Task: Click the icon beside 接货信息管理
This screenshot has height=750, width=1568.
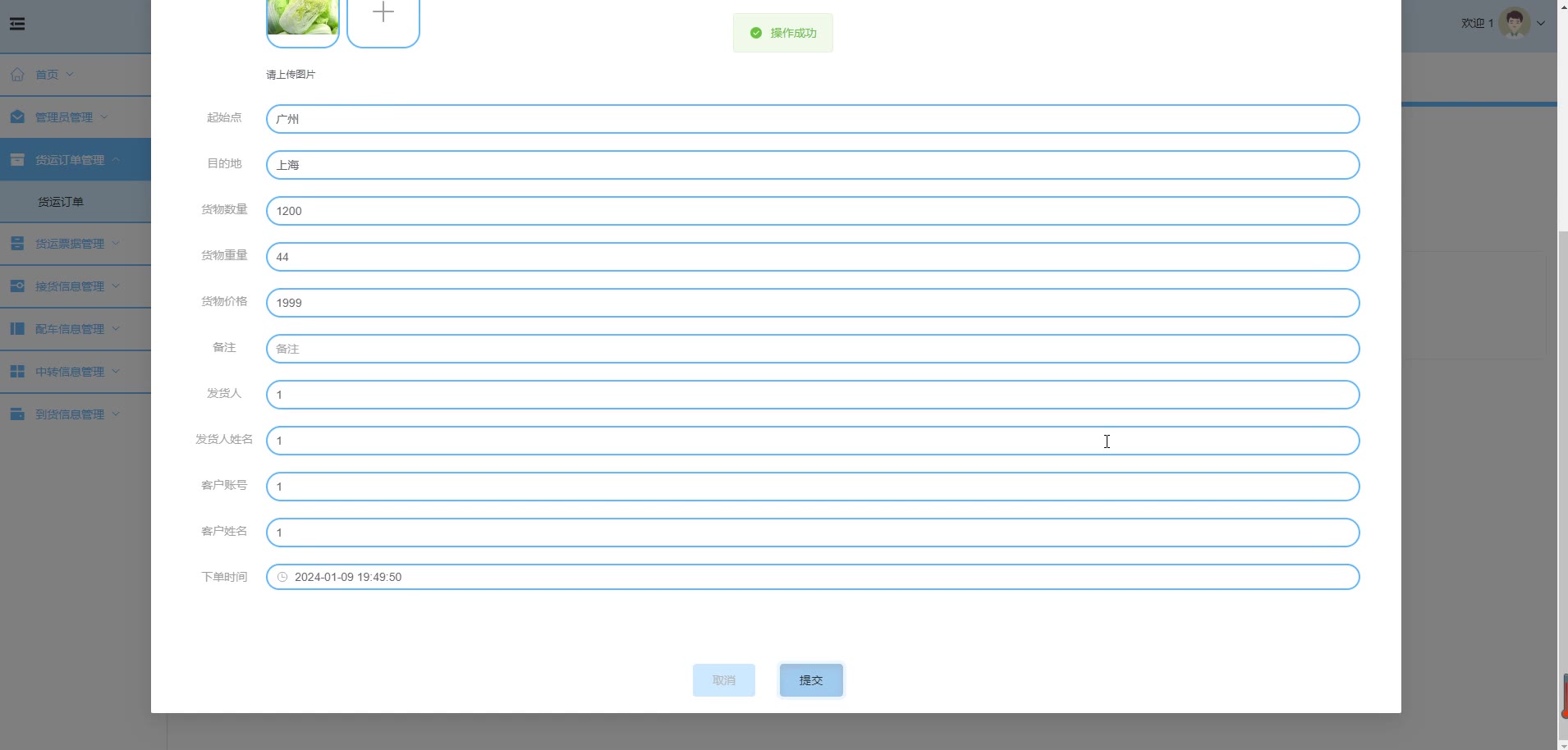Action: click(17, 286)
